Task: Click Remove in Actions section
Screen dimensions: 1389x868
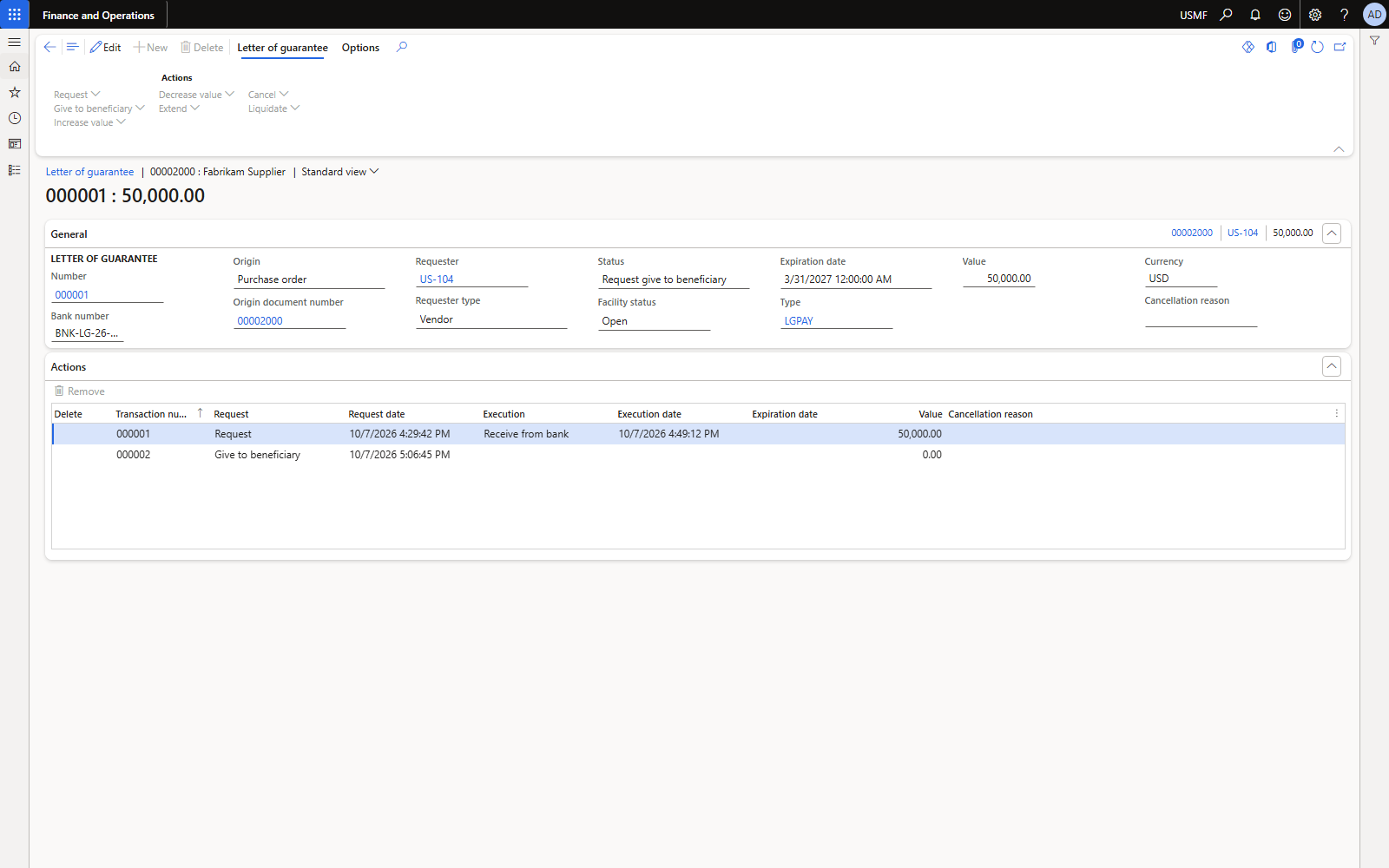Action: click(x=79, y=391)
